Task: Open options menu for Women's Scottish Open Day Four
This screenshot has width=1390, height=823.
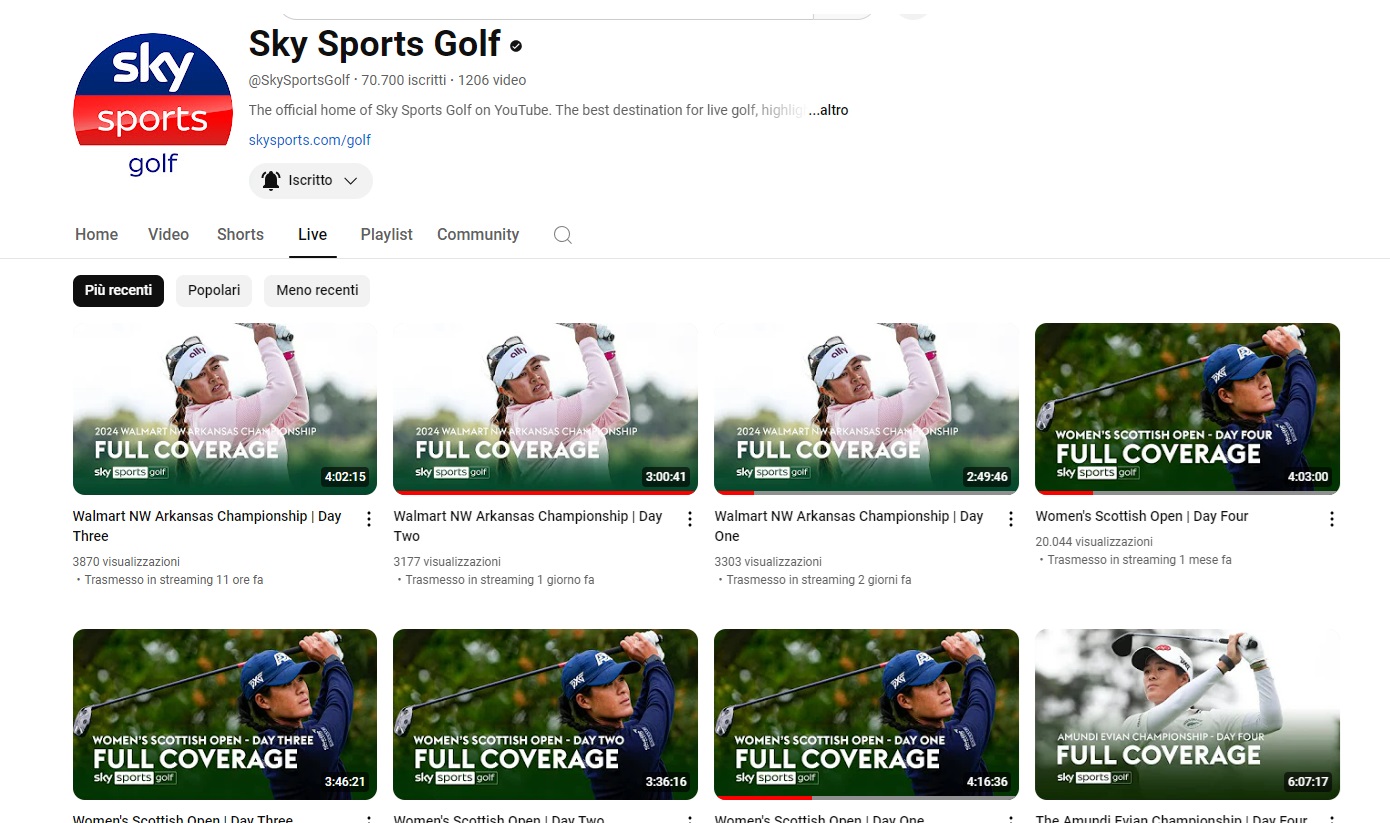Action: [1331, 519]
